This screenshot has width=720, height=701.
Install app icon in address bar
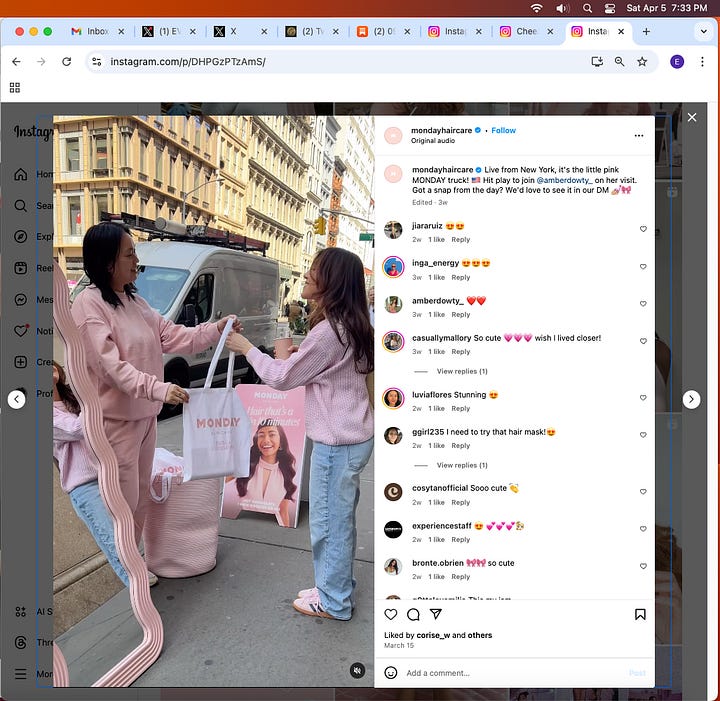(x=597, y=62)
